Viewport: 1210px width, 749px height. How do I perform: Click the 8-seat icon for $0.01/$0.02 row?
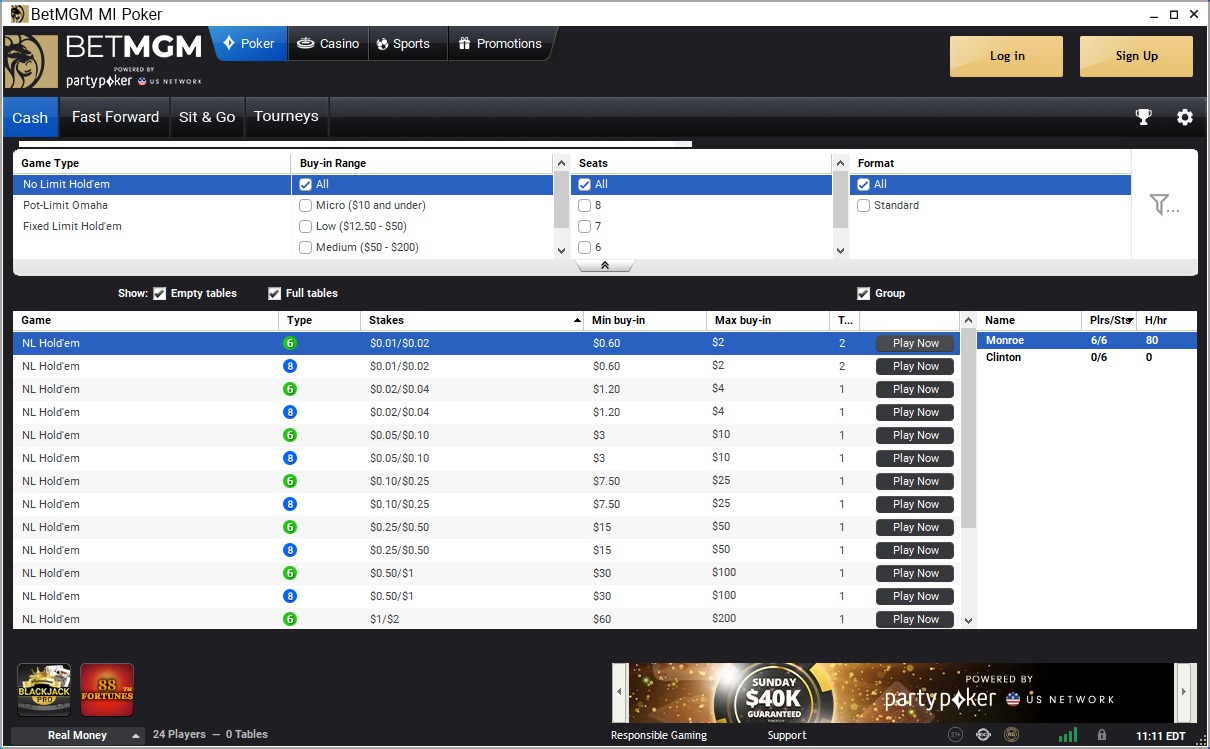pos(290,366)
